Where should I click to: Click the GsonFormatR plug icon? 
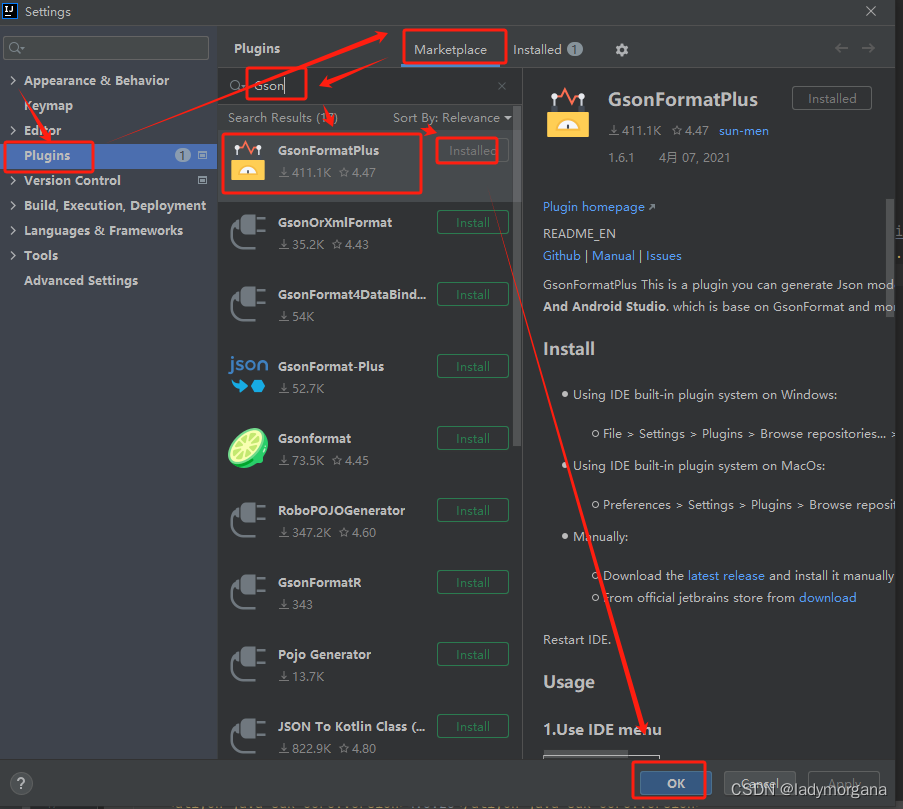coord(248,592)
